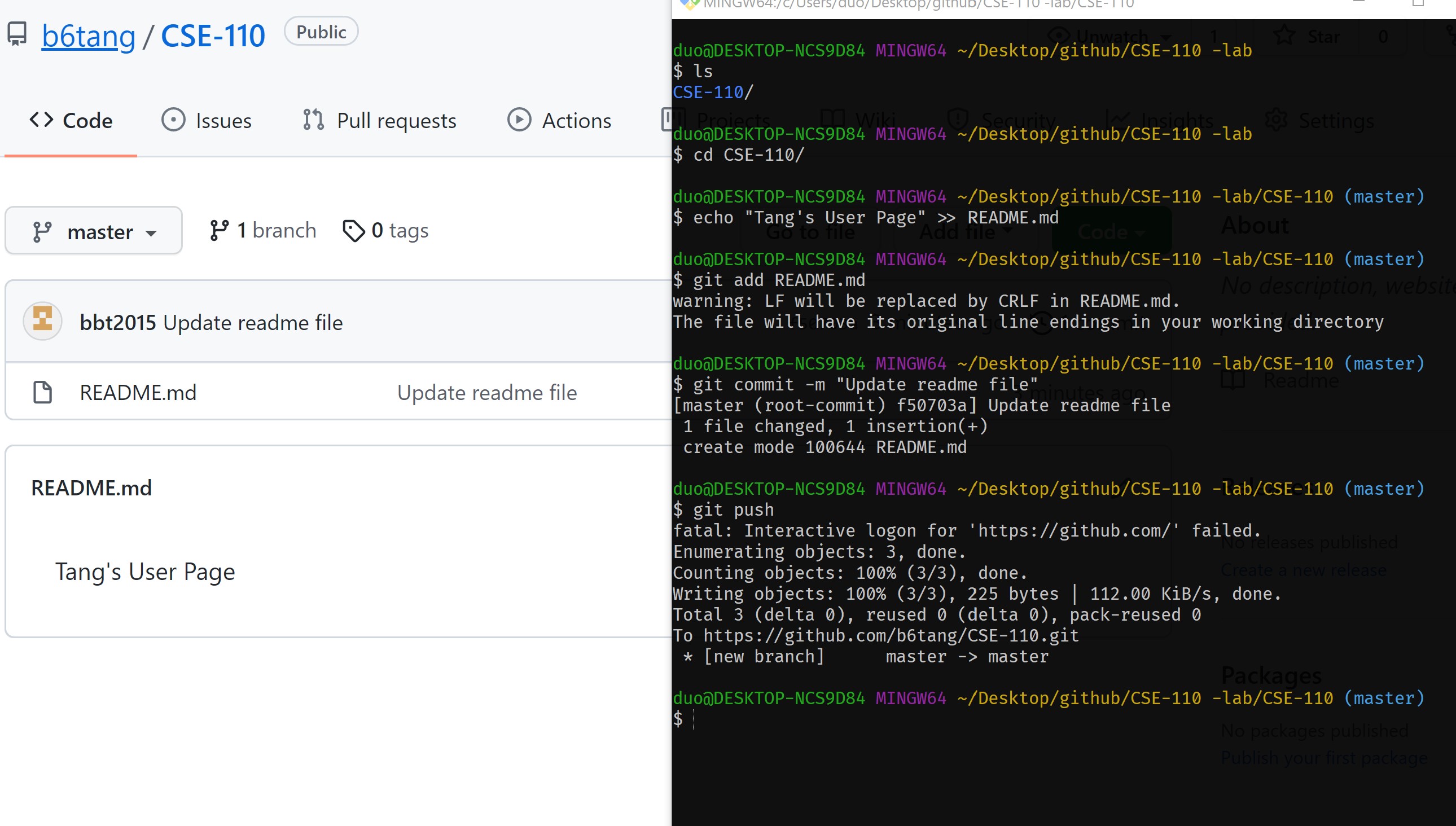Click the git add README.md command line
This screenshot has width=1456, height=826.
769,280
